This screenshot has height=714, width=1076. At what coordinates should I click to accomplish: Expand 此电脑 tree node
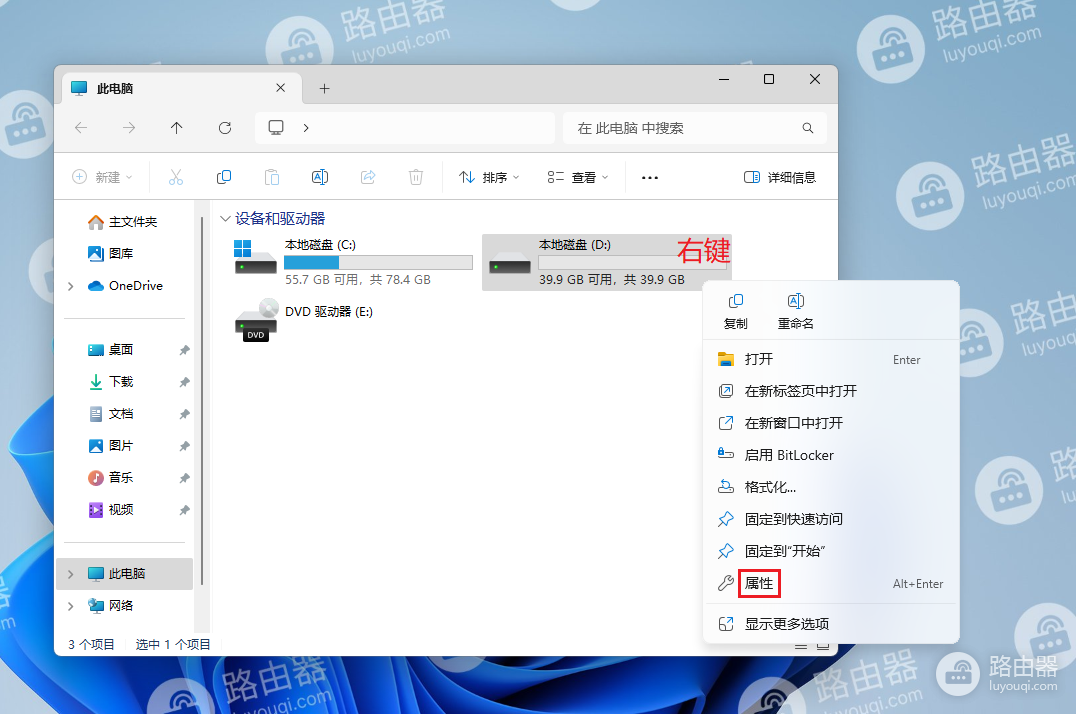point(71,574)
